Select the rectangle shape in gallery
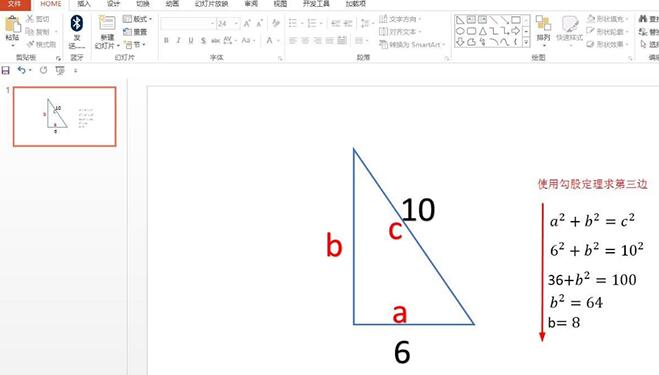Viewport: 659px width, 375px height. [516, 20]
